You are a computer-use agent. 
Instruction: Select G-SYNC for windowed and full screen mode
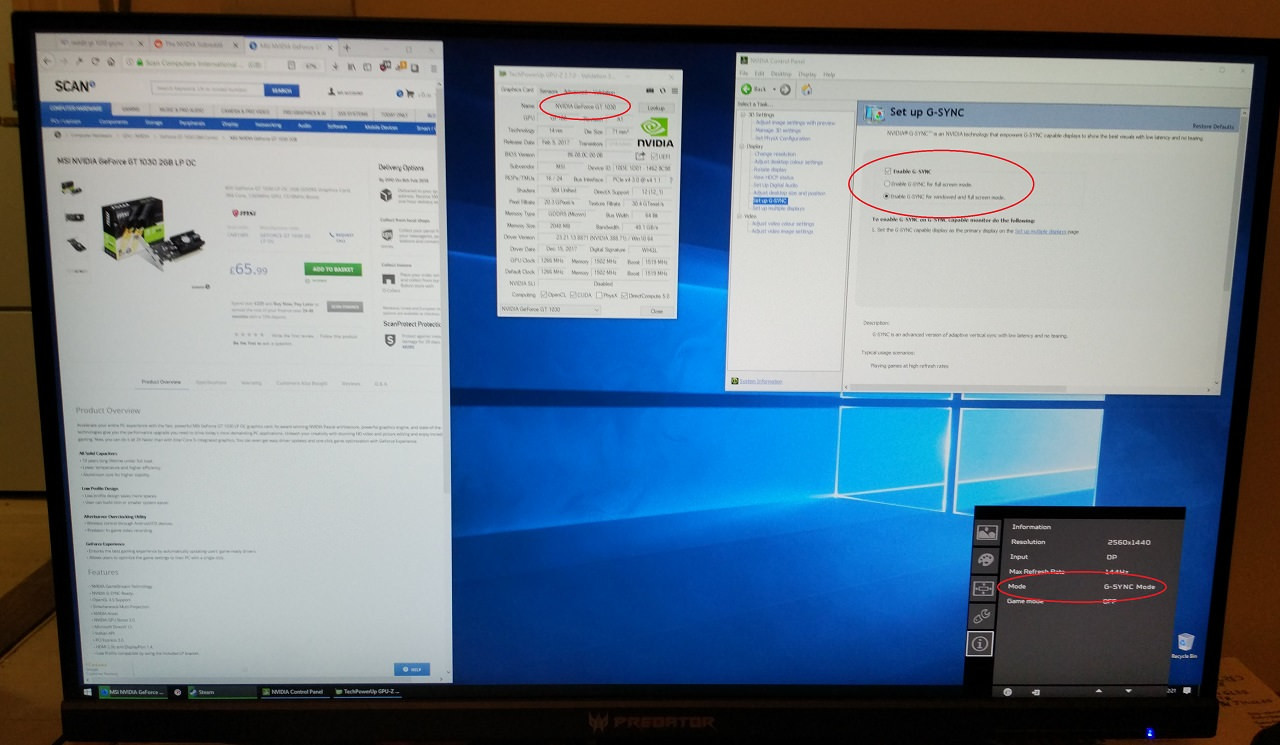click(886, 196)
